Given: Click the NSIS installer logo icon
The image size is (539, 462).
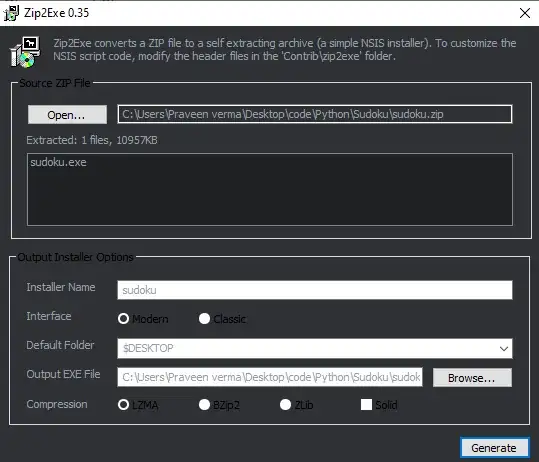Looking at the screenshot, I should point(24,52).
